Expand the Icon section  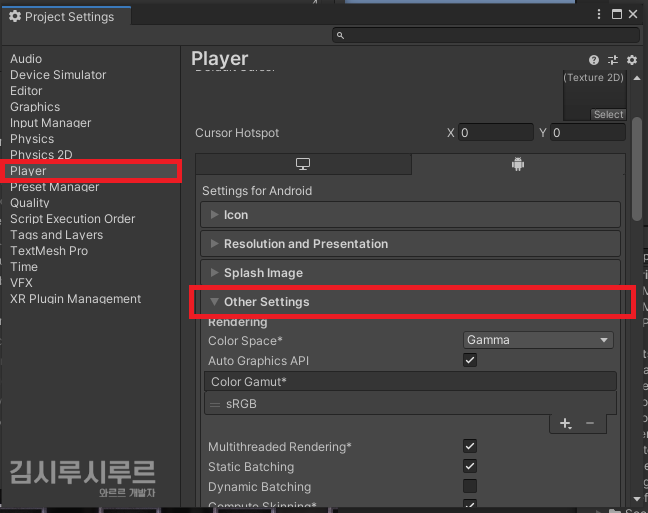(x=410, y=215)
